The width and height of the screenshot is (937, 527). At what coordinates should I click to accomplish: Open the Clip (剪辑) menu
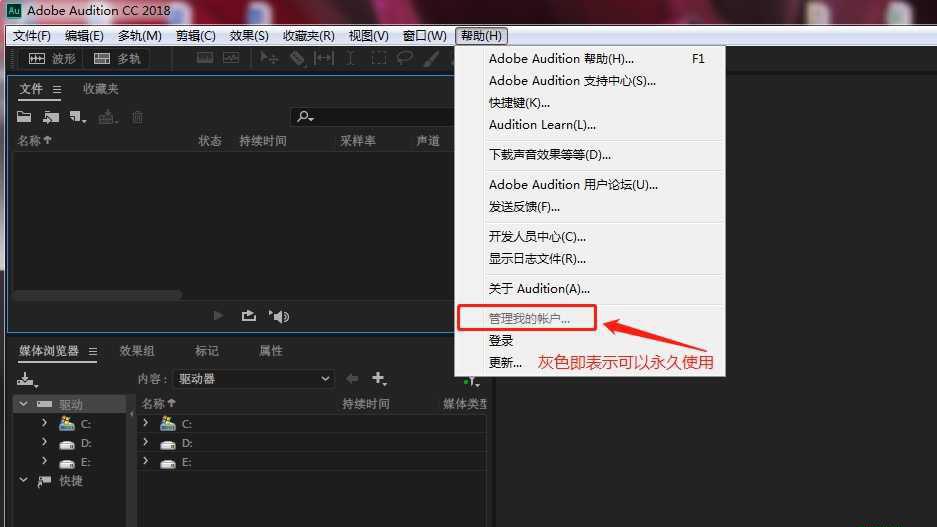coord(195,36)
